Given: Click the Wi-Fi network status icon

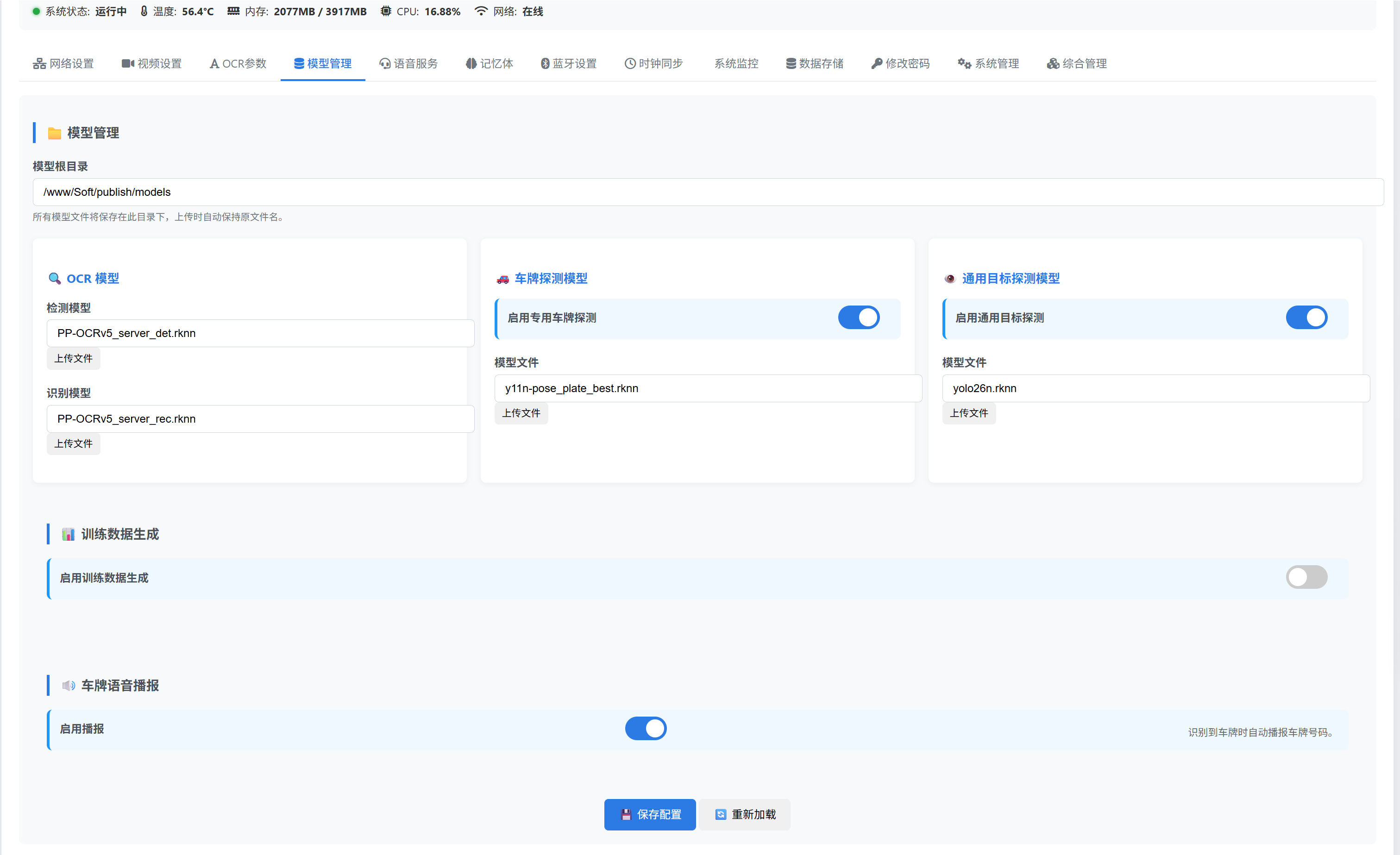Looking at the screenshot, I should [x=481, y=12].
